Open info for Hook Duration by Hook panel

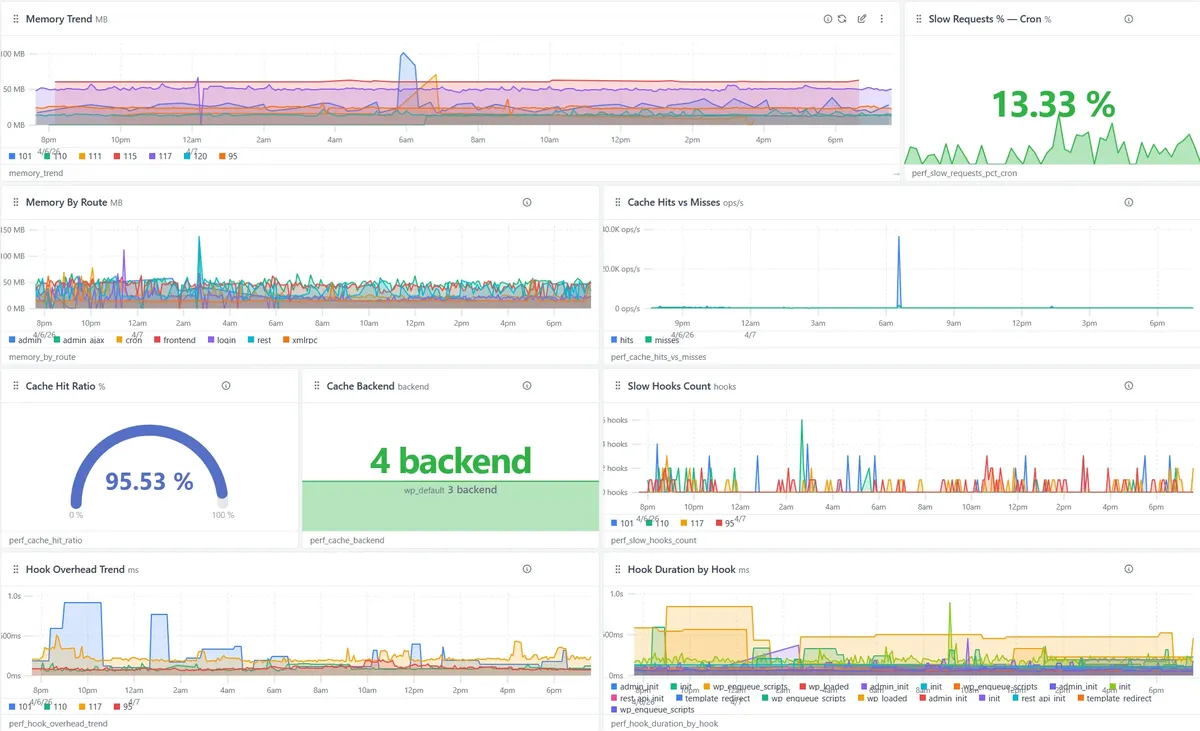pos(1128,568)
